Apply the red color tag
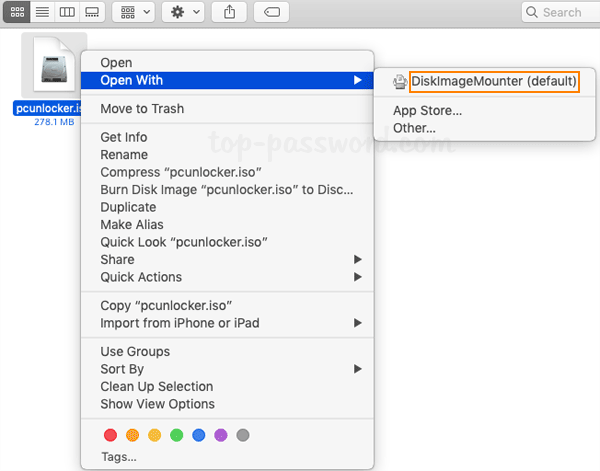The width and height of the screenshot is (600, 471). coord(110,435)
